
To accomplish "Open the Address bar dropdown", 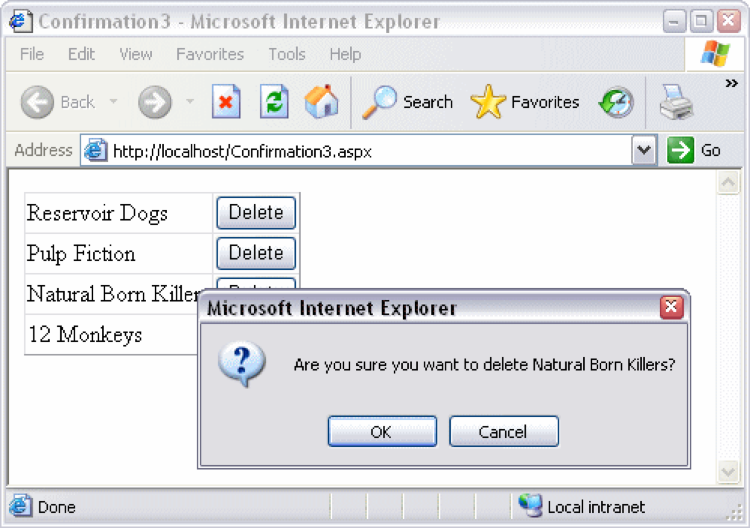I will [644, 150].
